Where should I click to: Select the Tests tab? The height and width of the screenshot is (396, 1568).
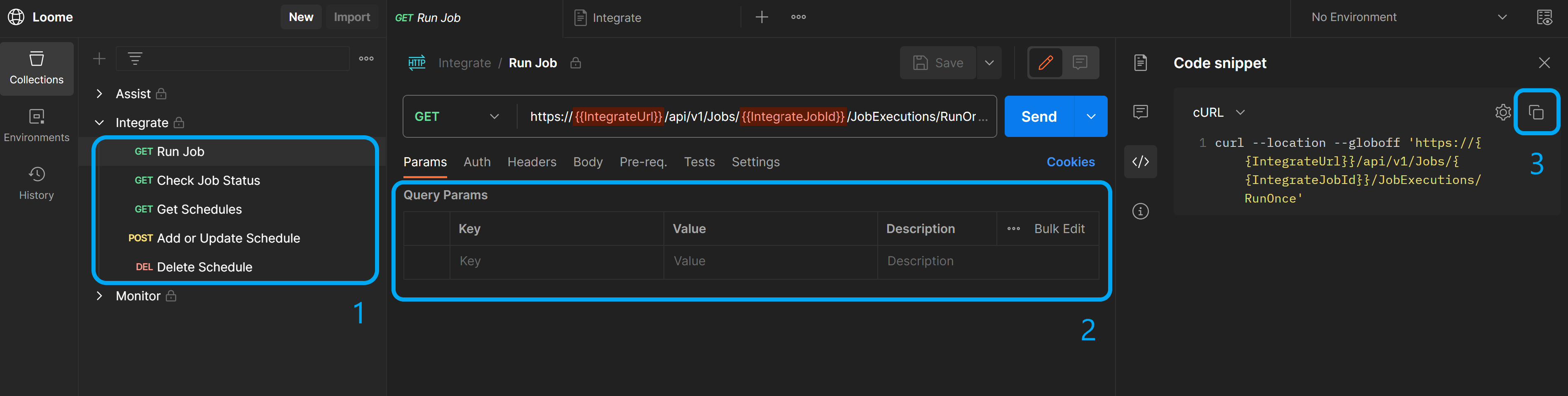click(x=699, y=162)
